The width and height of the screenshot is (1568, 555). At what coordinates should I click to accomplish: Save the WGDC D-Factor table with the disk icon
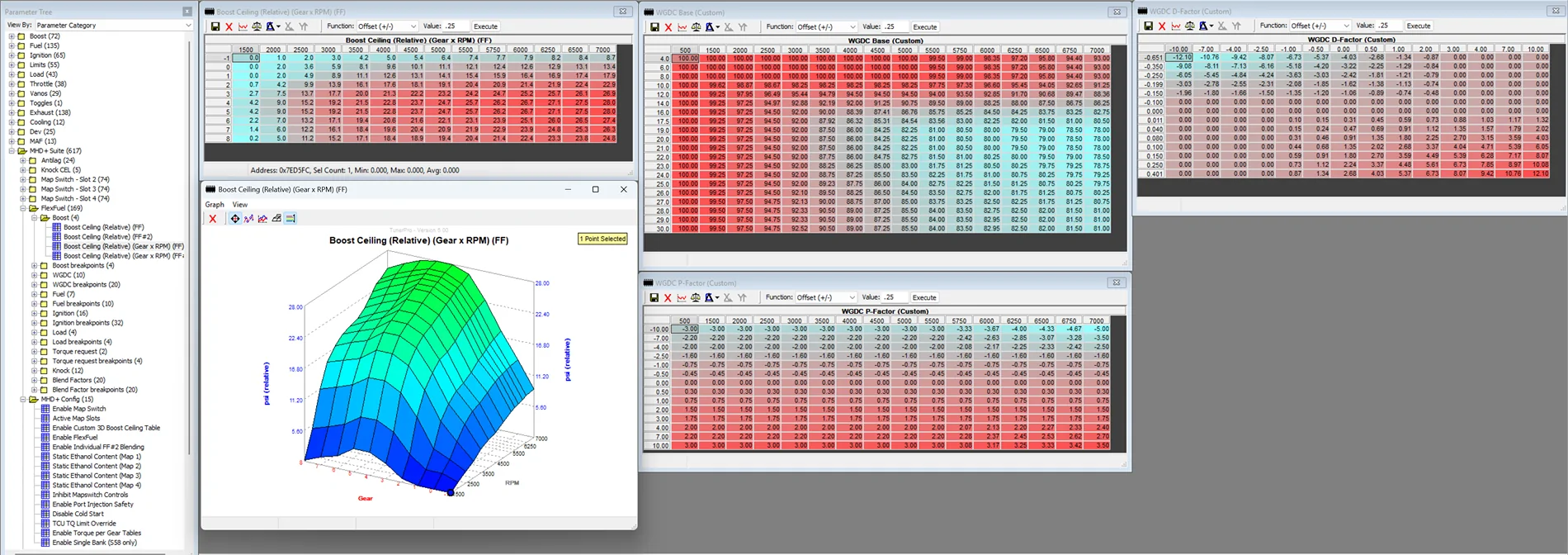pyautogui.click(x=1148, y=26)
